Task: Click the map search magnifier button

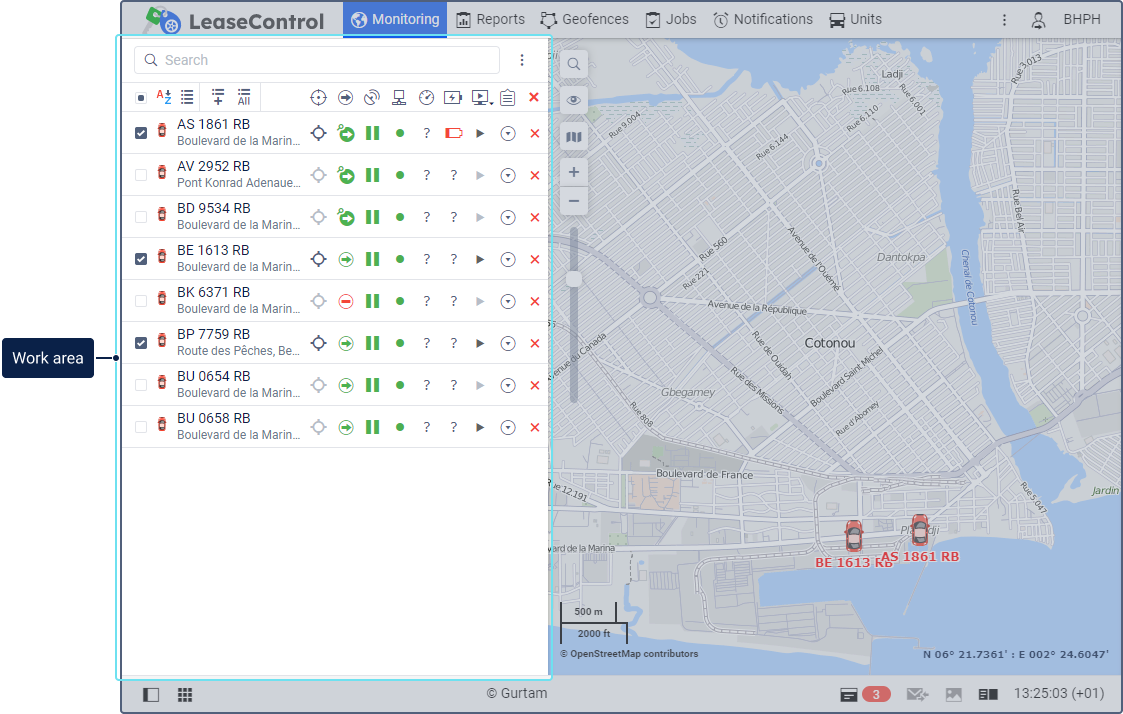Action: pos(574,64)
